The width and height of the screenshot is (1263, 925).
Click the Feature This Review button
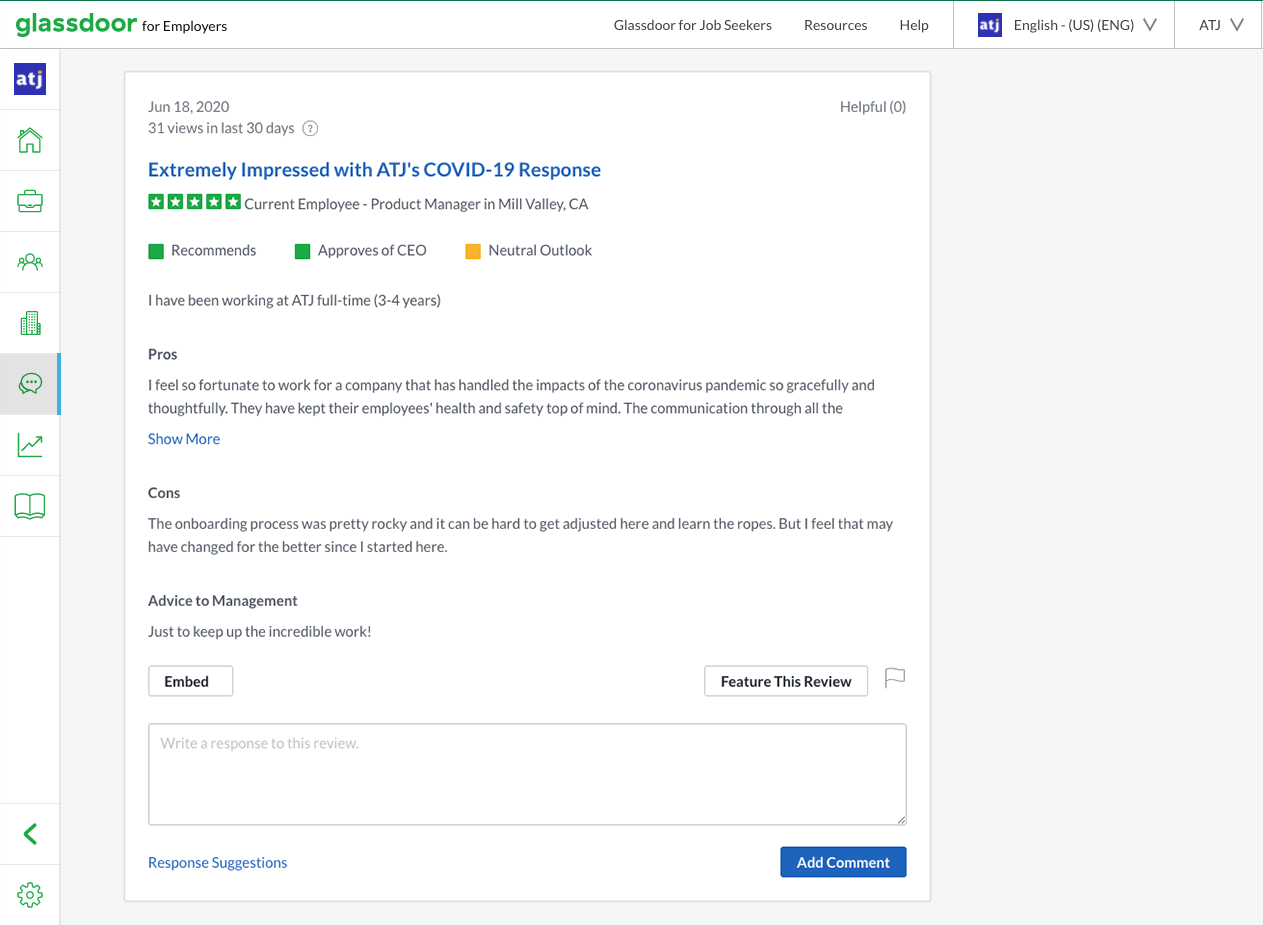786,681
